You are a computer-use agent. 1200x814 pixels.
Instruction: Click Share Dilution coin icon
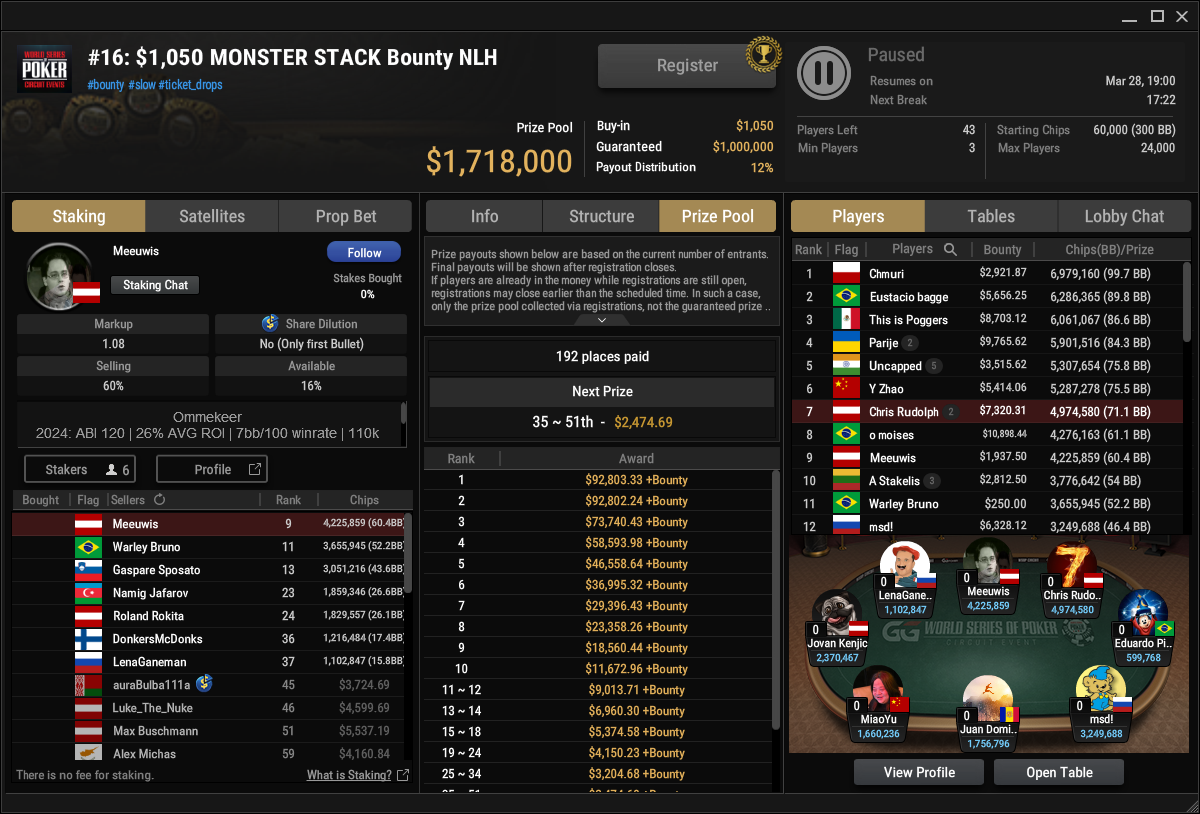269,324
